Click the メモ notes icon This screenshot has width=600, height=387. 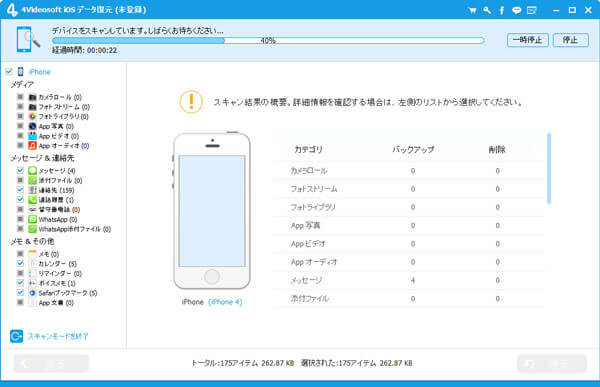point(33,254)
